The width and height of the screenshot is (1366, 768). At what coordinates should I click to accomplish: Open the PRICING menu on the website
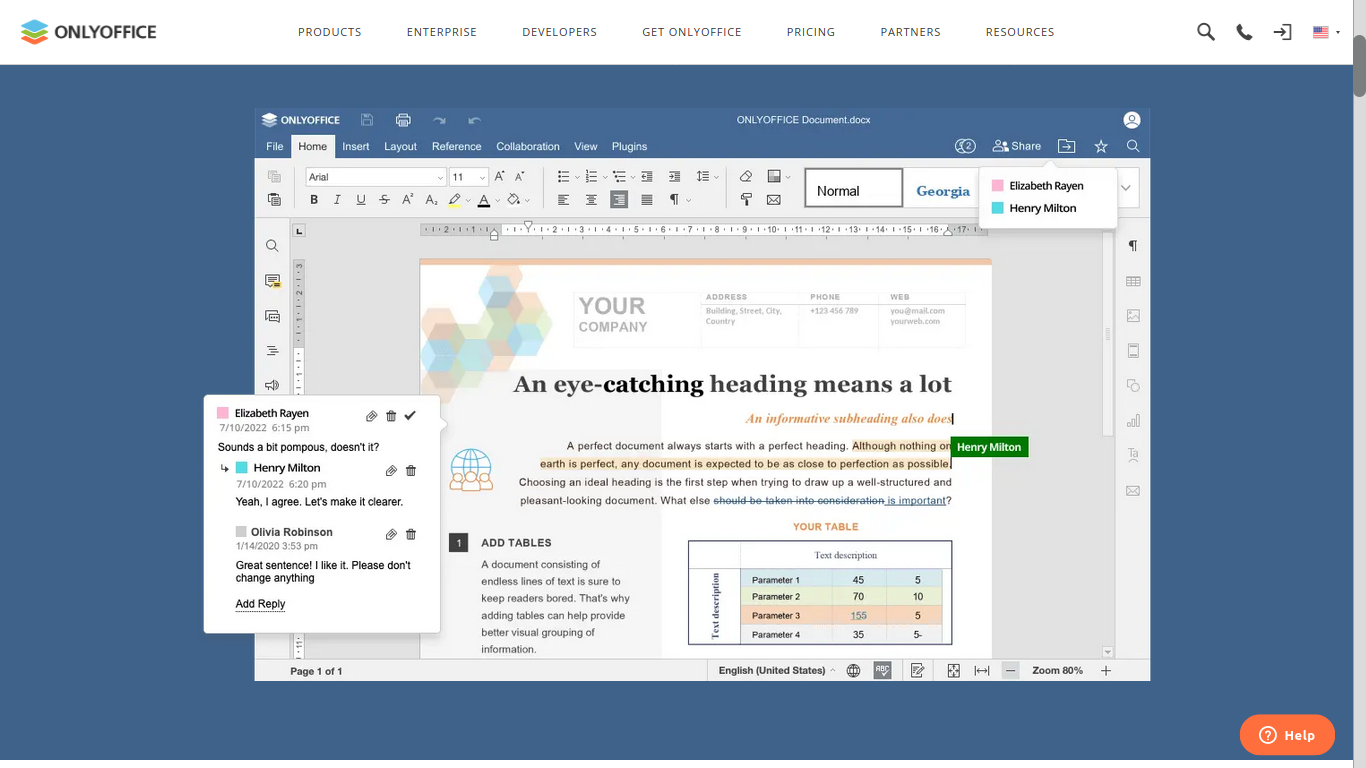pyautogui.click(x=811, y=32)
